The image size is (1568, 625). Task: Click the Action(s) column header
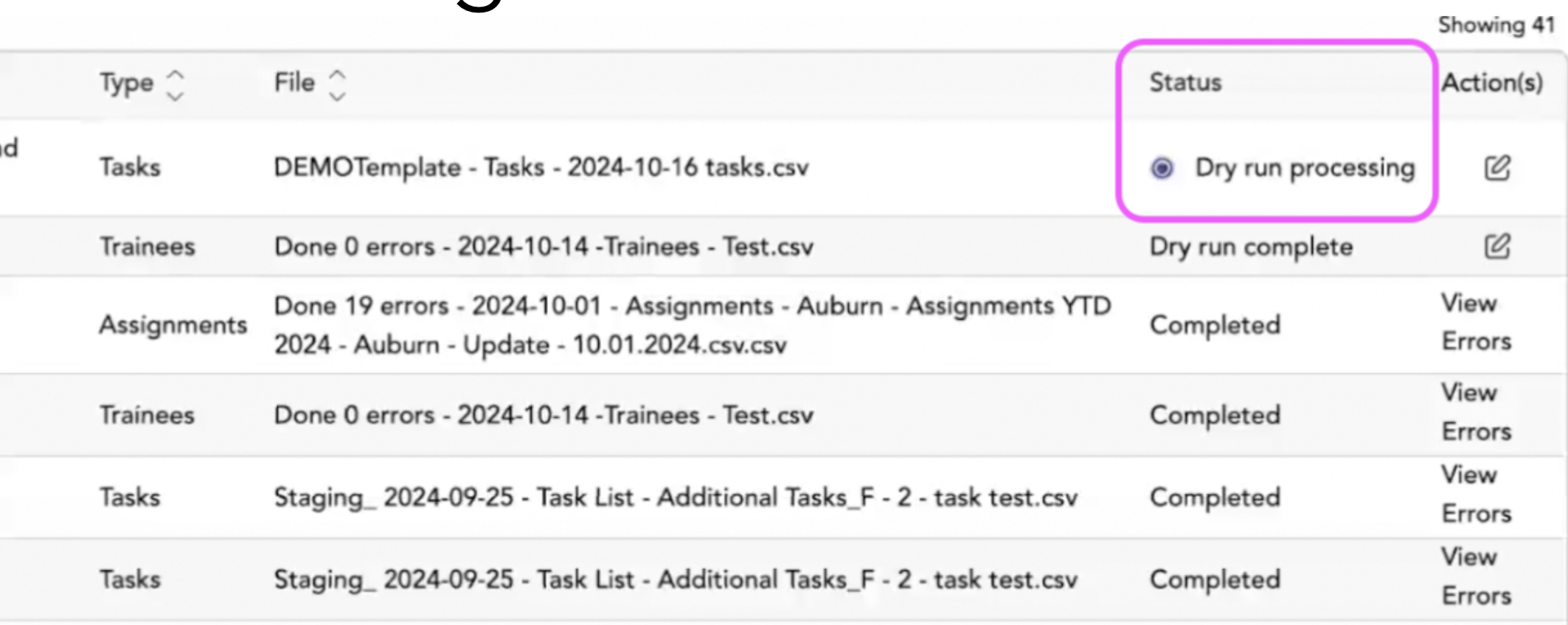(1492, 83)
